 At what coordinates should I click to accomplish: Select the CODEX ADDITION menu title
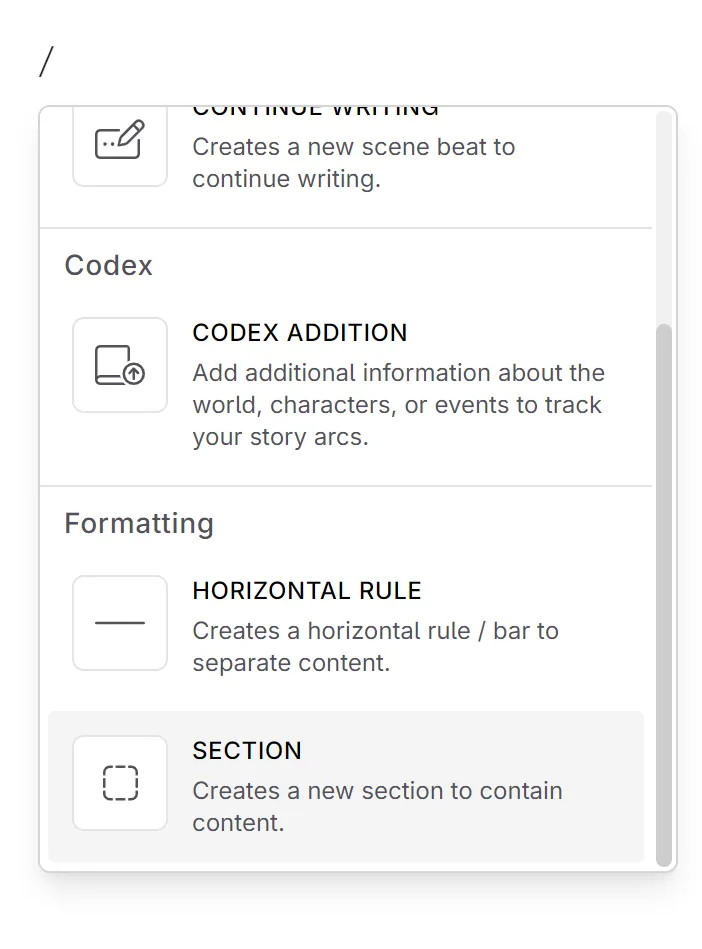pos(300,333)
